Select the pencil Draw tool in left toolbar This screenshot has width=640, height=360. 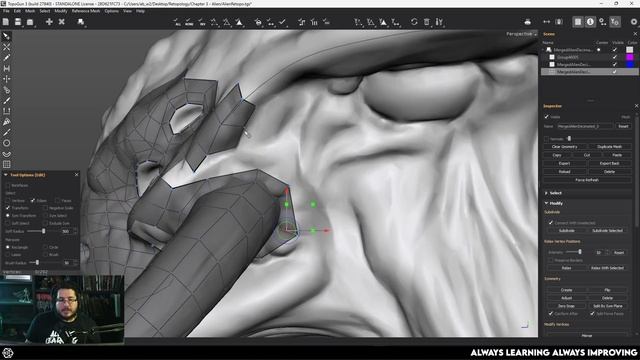[x=7, y=58]
